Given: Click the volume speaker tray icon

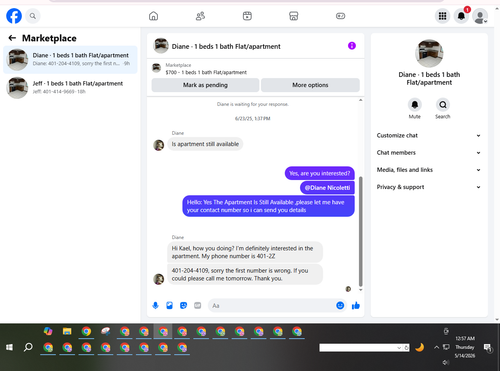Looking at the screenshot, I should [445, 362].
